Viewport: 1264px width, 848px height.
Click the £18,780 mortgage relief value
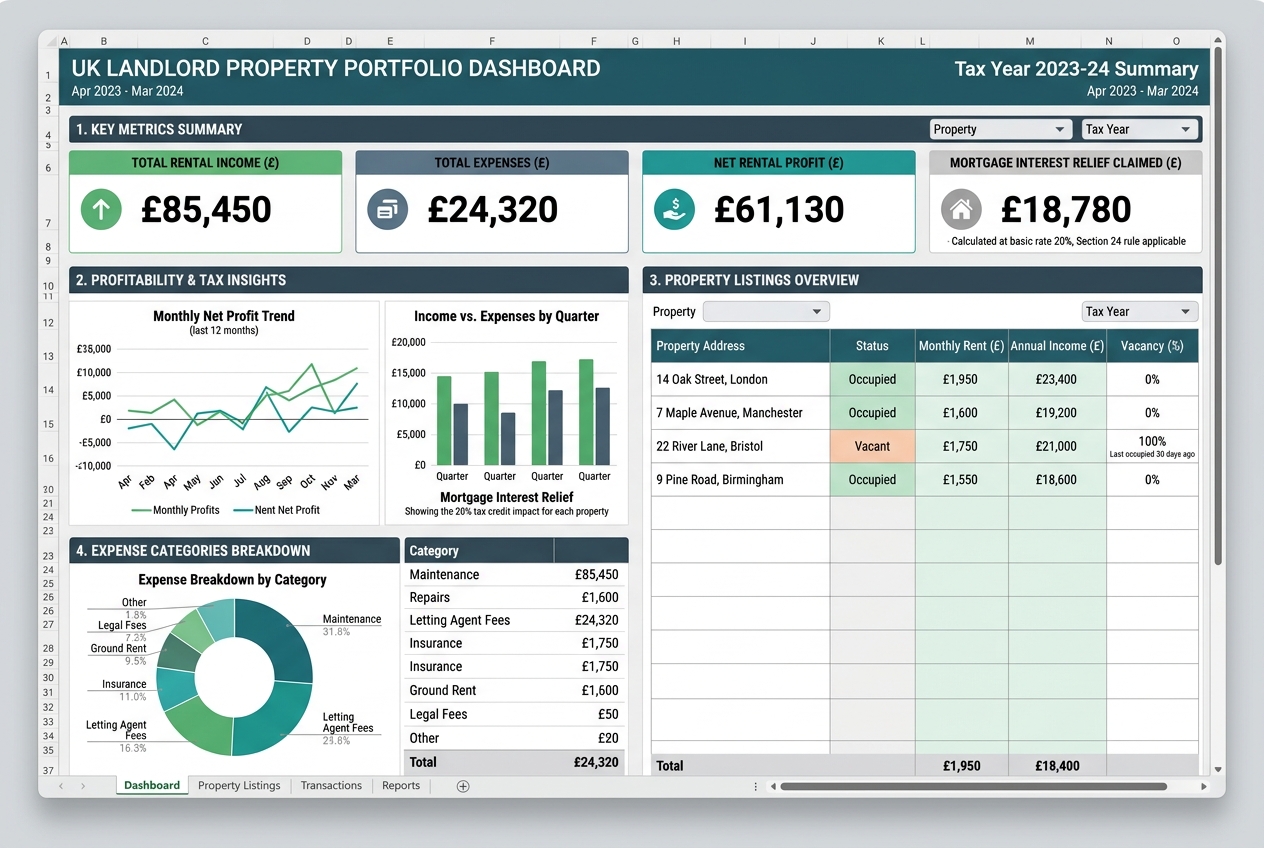click(x=1066, y=209)
